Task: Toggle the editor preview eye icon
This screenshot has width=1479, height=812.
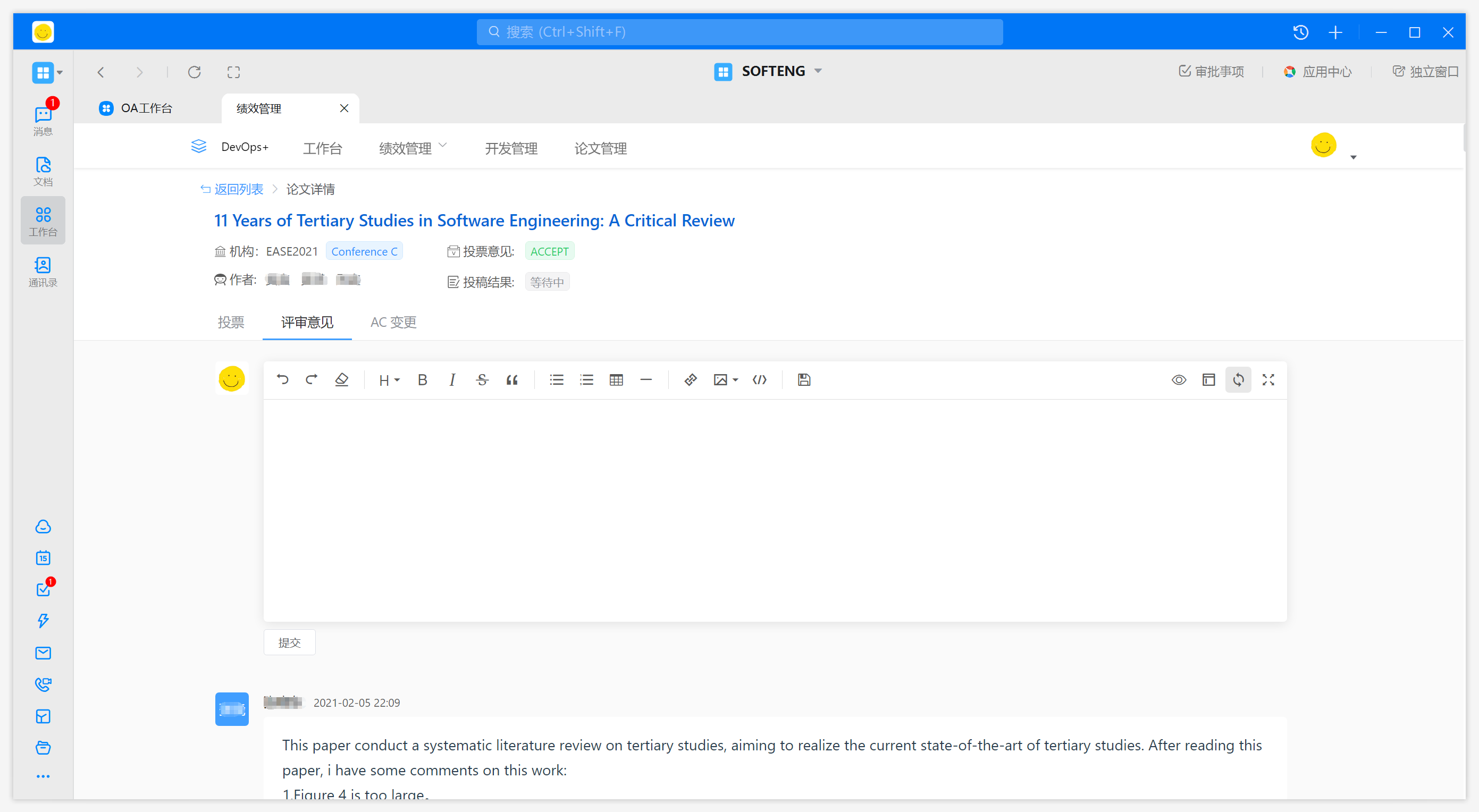Action: coord(1179,379)
